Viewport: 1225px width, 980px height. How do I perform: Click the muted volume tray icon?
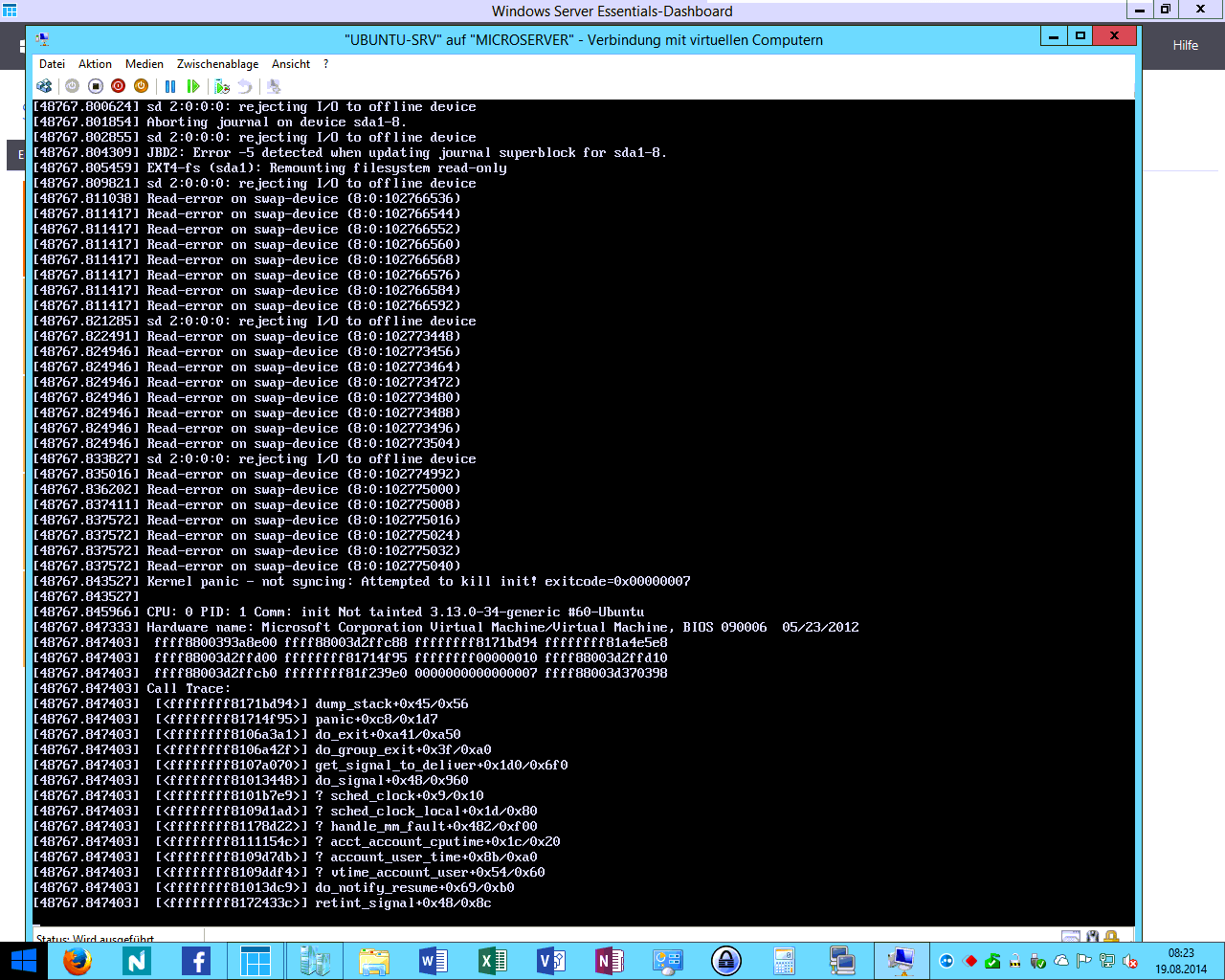pyautogui.click(x=1130, y=961)
